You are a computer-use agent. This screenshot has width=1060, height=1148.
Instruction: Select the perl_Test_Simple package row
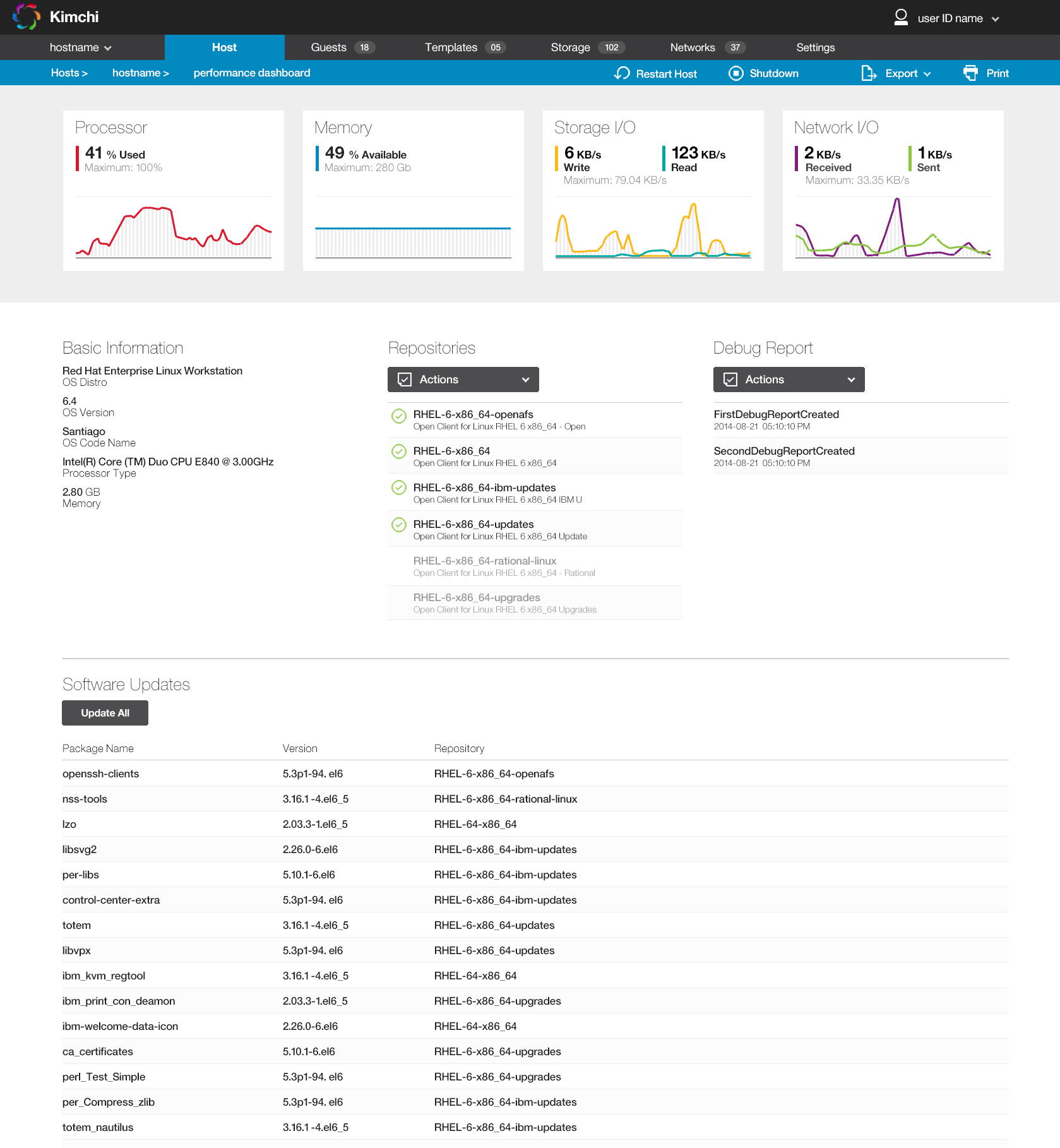coord(535,1077)
